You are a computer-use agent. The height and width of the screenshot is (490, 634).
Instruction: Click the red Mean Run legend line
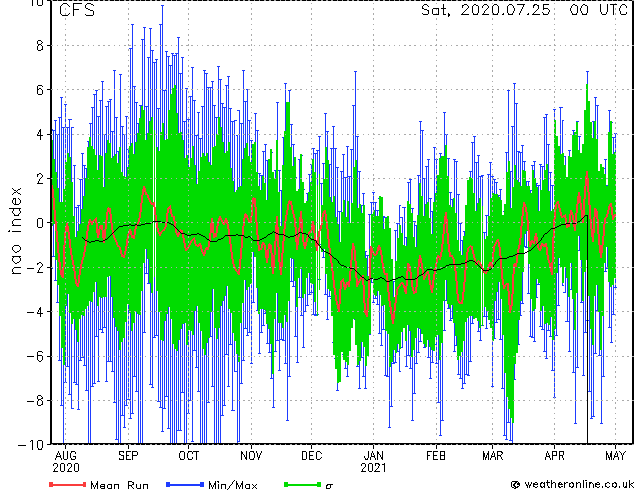(67, 484)
